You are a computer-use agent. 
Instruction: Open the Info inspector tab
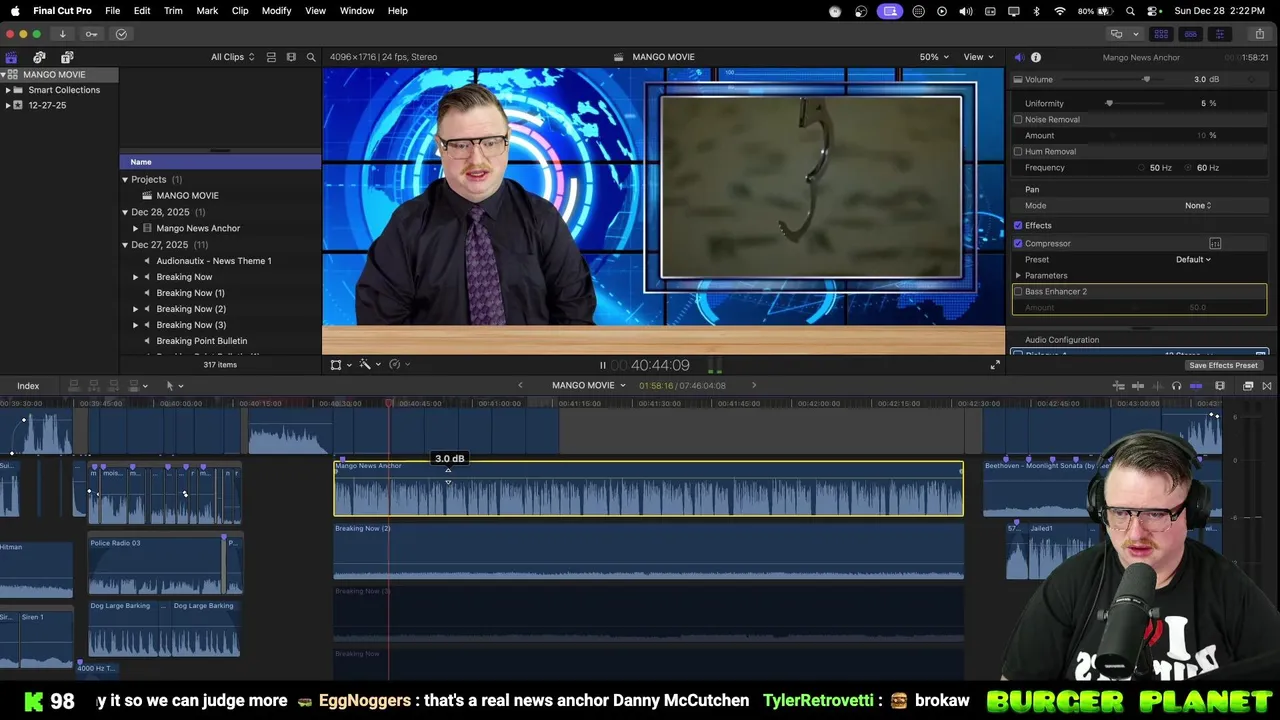(1036, 57)
